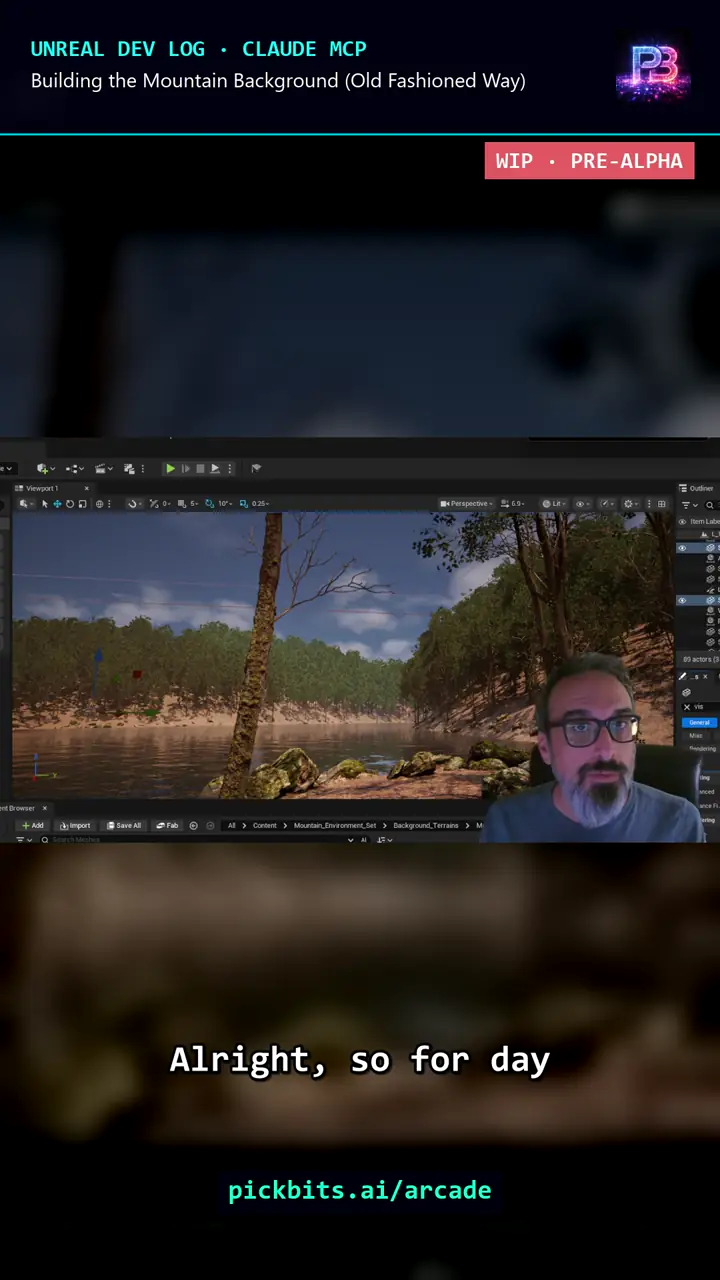Choose the Translate move tool in viewport toolbar
The height and width of the screenshot is (1280, 720).
tap(57, 503)
